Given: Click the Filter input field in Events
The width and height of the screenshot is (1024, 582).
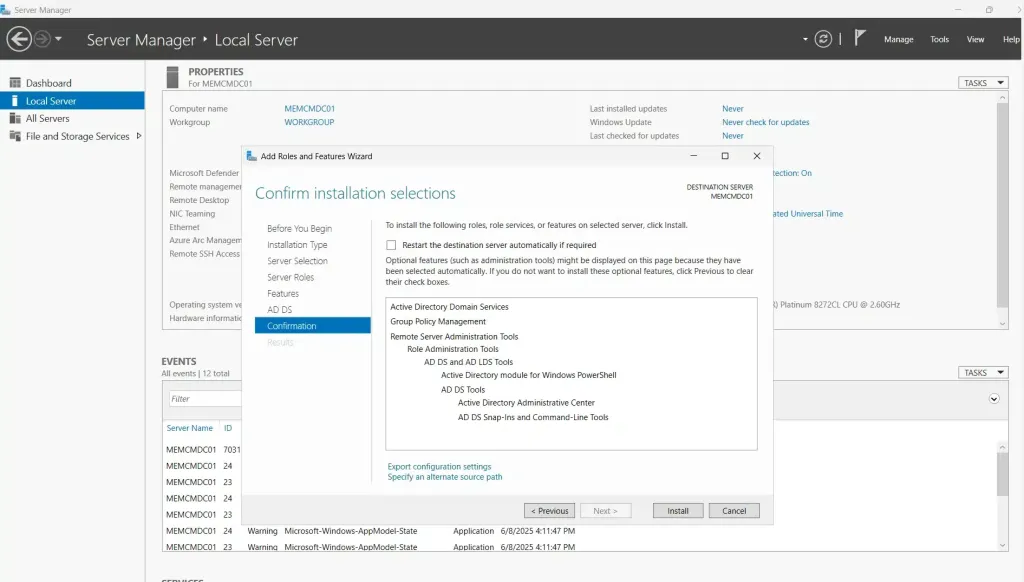Looking at the screenshot, I should point(205,399).
